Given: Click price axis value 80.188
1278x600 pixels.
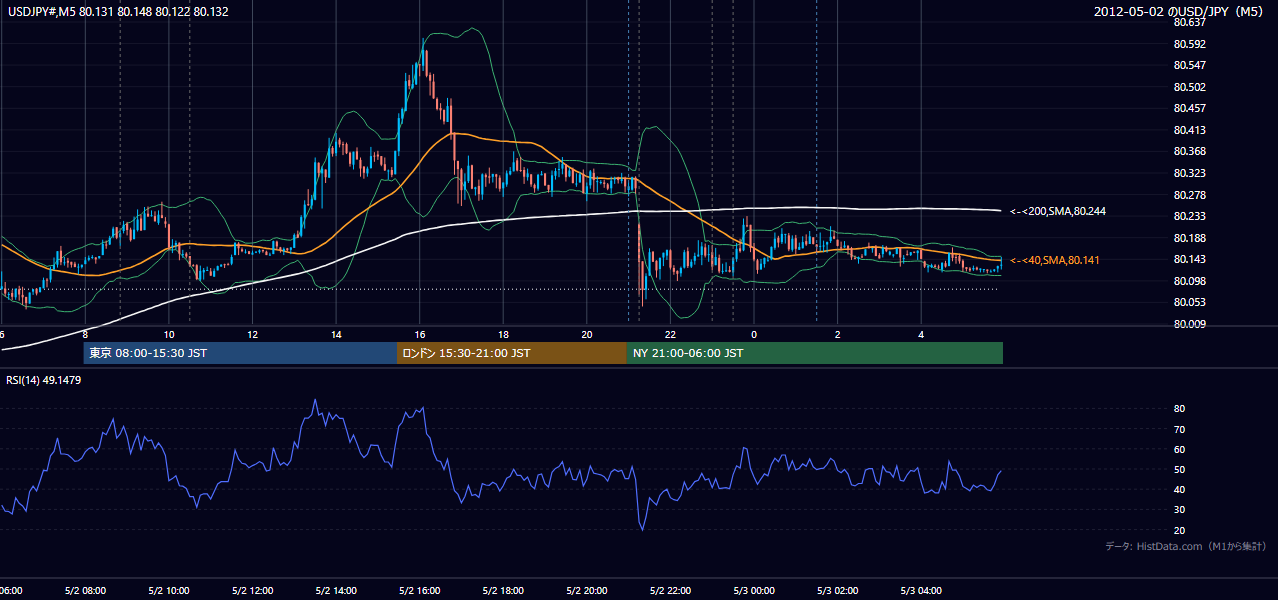Looking at the screenshot, I should (1189, 238).
